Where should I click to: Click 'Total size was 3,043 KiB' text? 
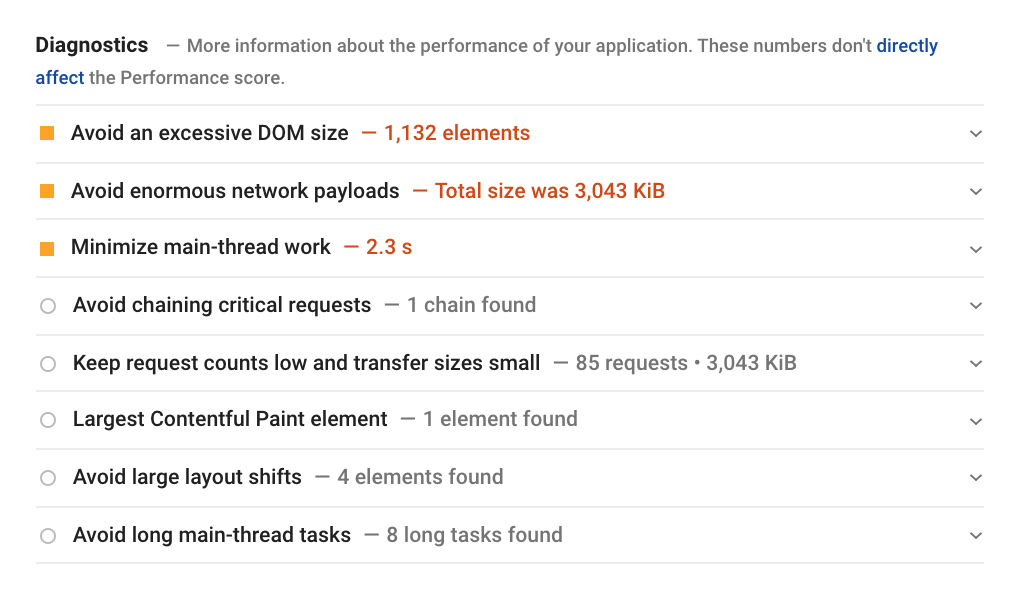tap(549, 191)
